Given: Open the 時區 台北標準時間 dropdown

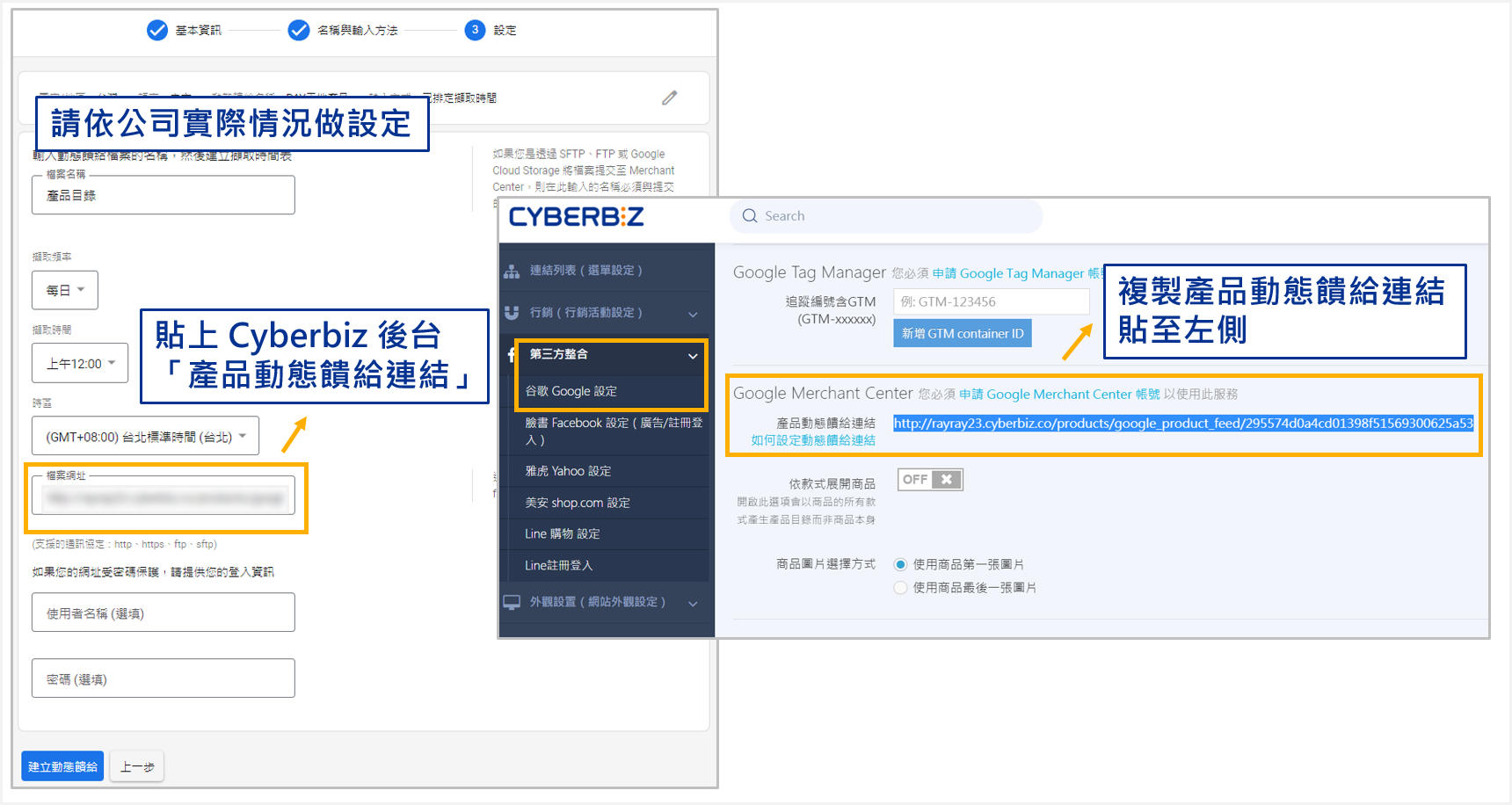Looking at the screenshot, I should 146,436.
